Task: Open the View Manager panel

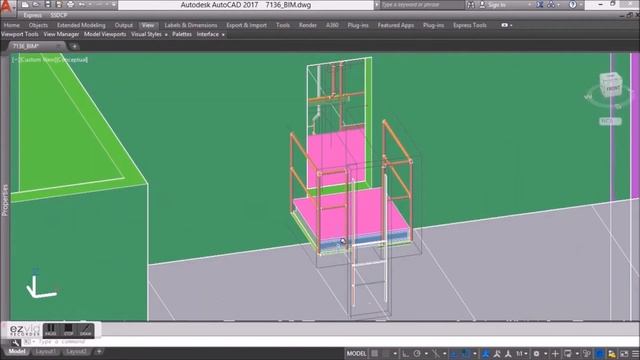Action: click(x=61, y=34)
